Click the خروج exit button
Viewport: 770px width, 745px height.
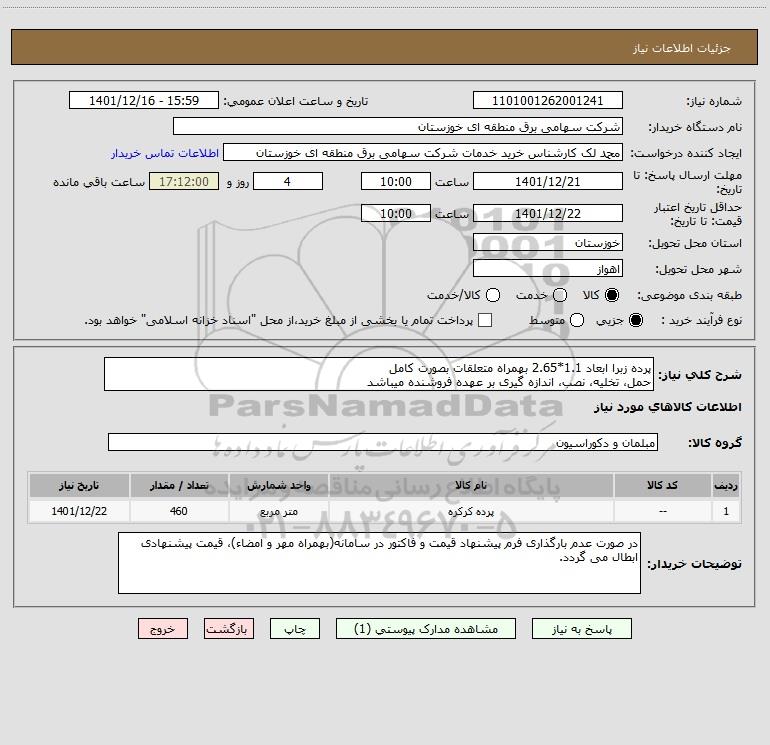(163, 629)
